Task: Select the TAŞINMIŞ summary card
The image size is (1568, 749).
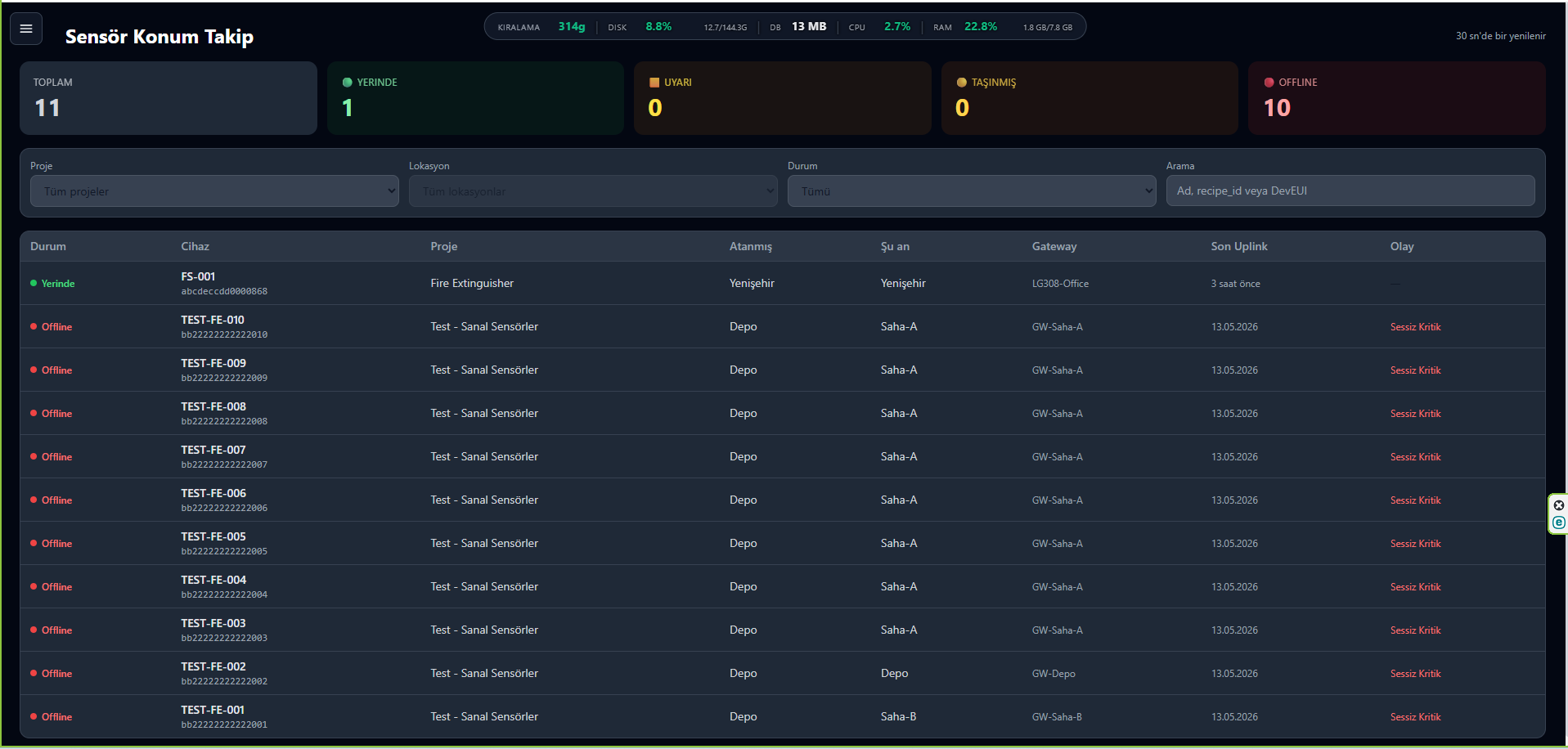Action: click(x=1090, y=98)
